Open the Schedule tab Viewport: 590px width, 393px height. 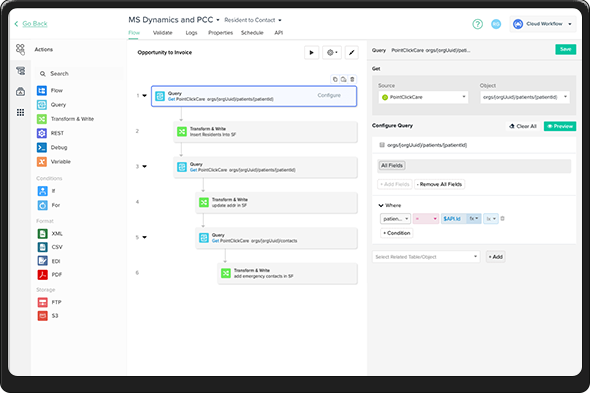(x=252, y=33)
